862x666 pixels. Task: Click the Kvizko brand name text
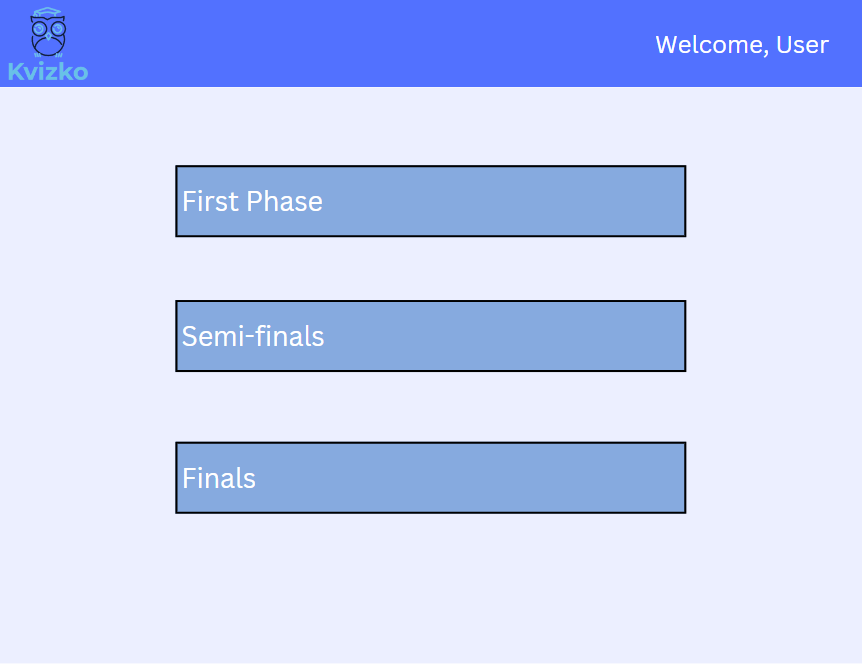[x=47, y=72]
